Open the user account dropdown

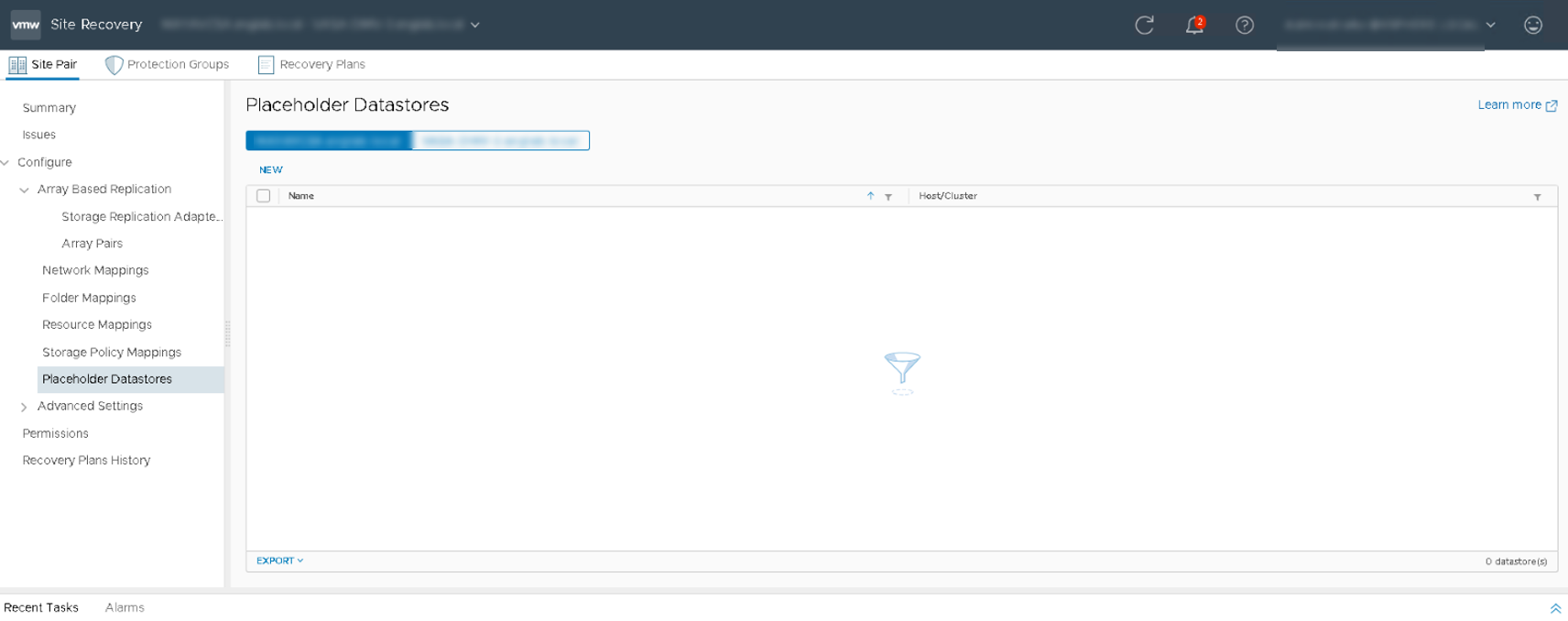[x=1490, y=25]
